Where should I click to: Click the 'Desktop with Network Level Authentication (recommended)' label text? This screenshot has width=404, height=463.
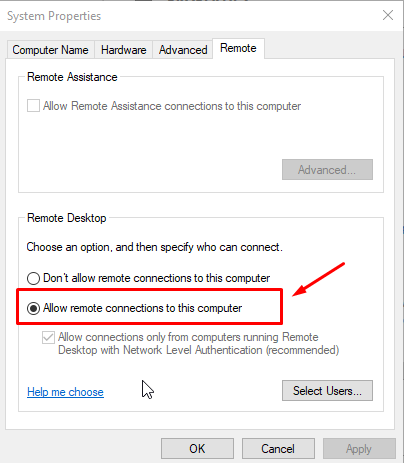[x=199, y=350]
